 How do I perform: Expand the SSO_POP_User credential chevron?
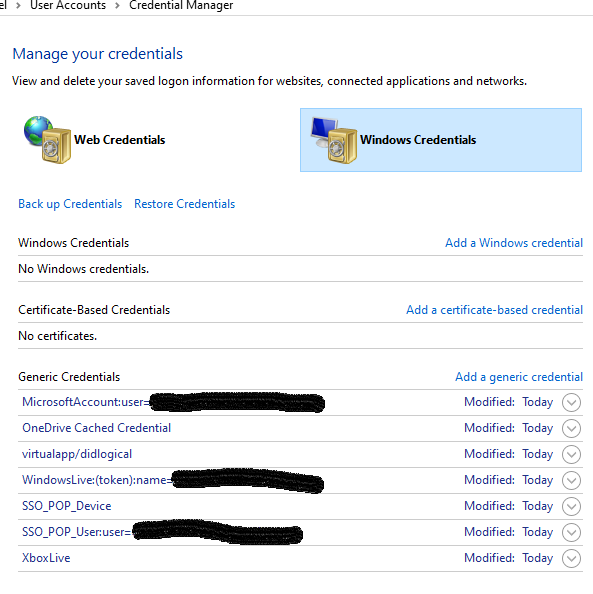click(x=571, y=532)
